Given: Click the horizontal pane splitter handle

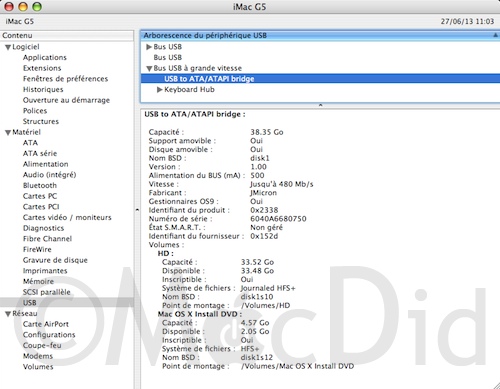Looking at the screenshot, I should coord(320,105).
